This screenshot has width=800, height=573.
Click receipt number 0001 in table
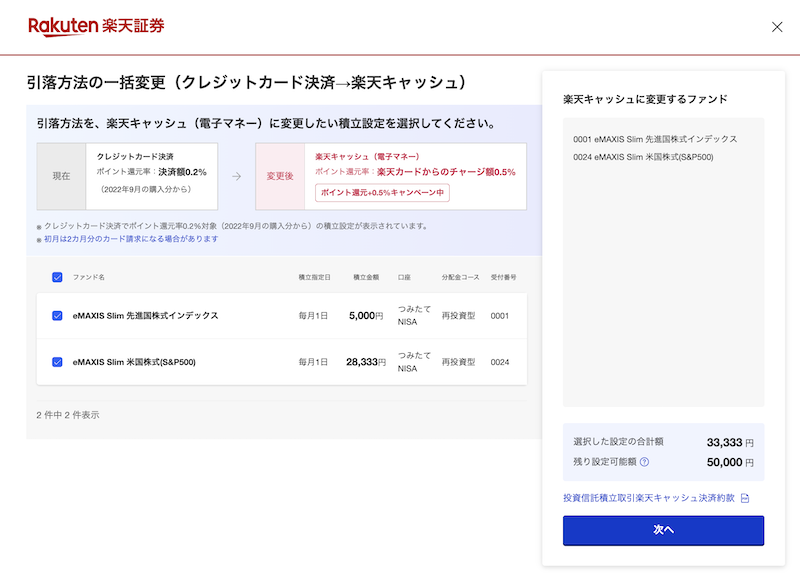click(x=499, y=316)
